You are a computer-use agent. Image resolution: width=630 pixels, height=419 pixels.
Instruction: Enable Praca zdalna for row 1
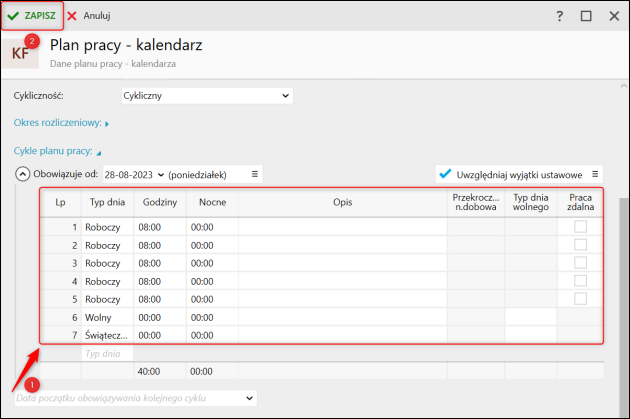(580, 227)
